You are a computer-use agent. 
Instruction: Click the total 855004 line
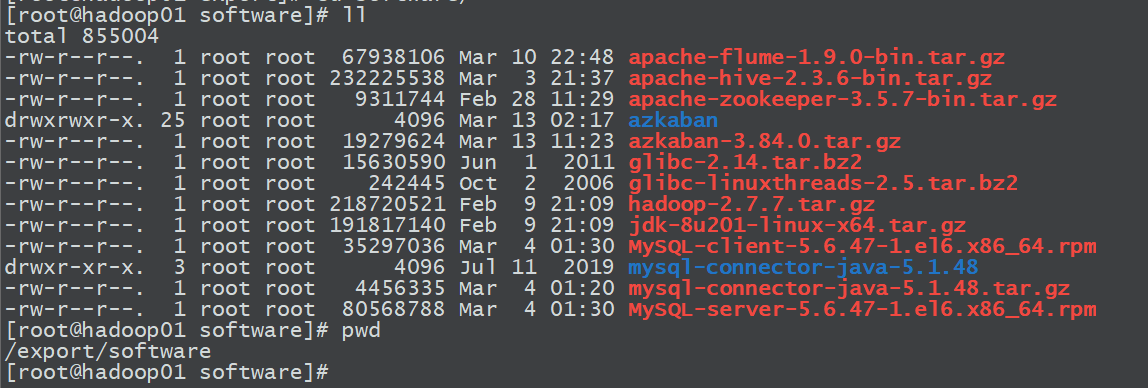[82, 36]
